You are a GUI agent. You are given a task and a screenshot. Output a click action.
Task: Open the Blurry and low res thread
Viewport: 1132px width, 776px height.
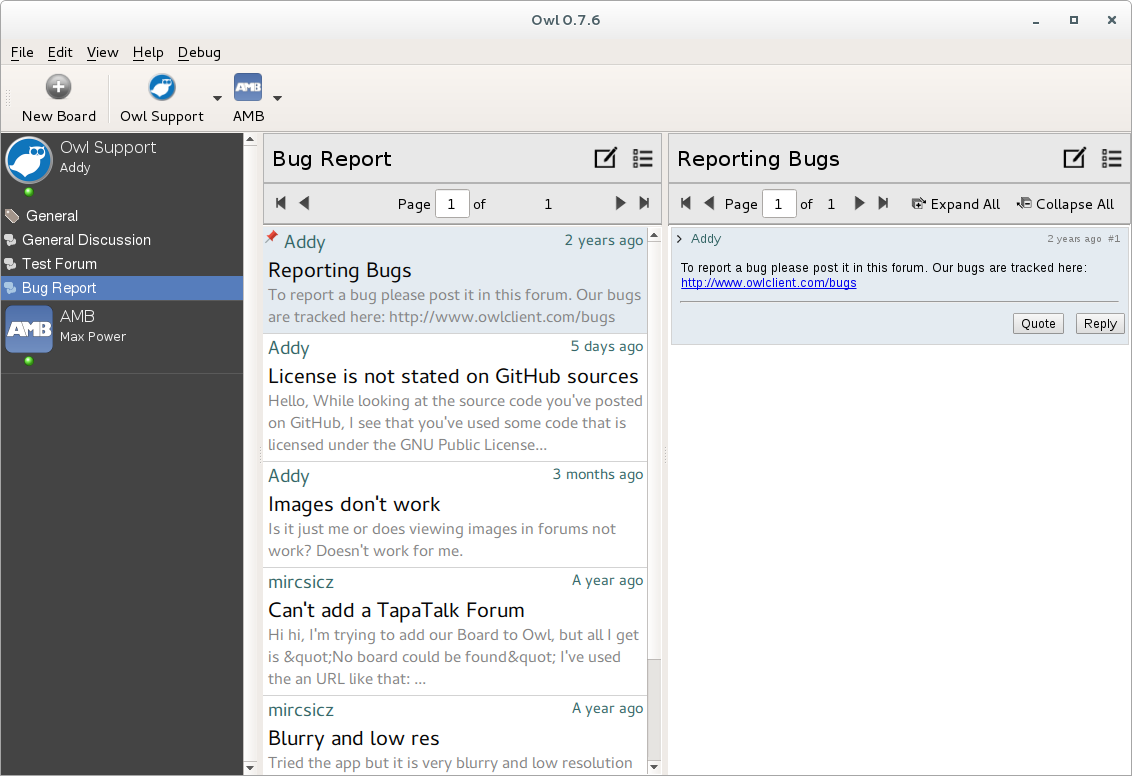click(x=455, y=736)
